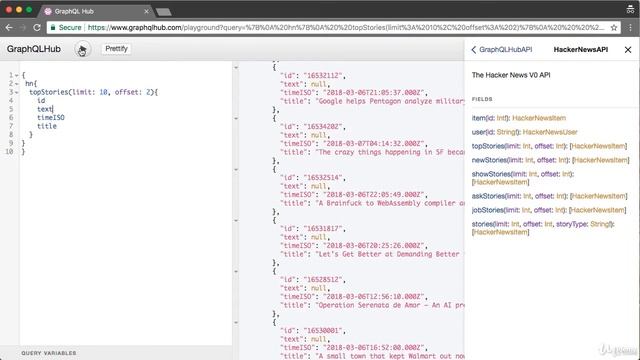
Task: Select the GraphQL Hub tab
Action: (95, 11)
